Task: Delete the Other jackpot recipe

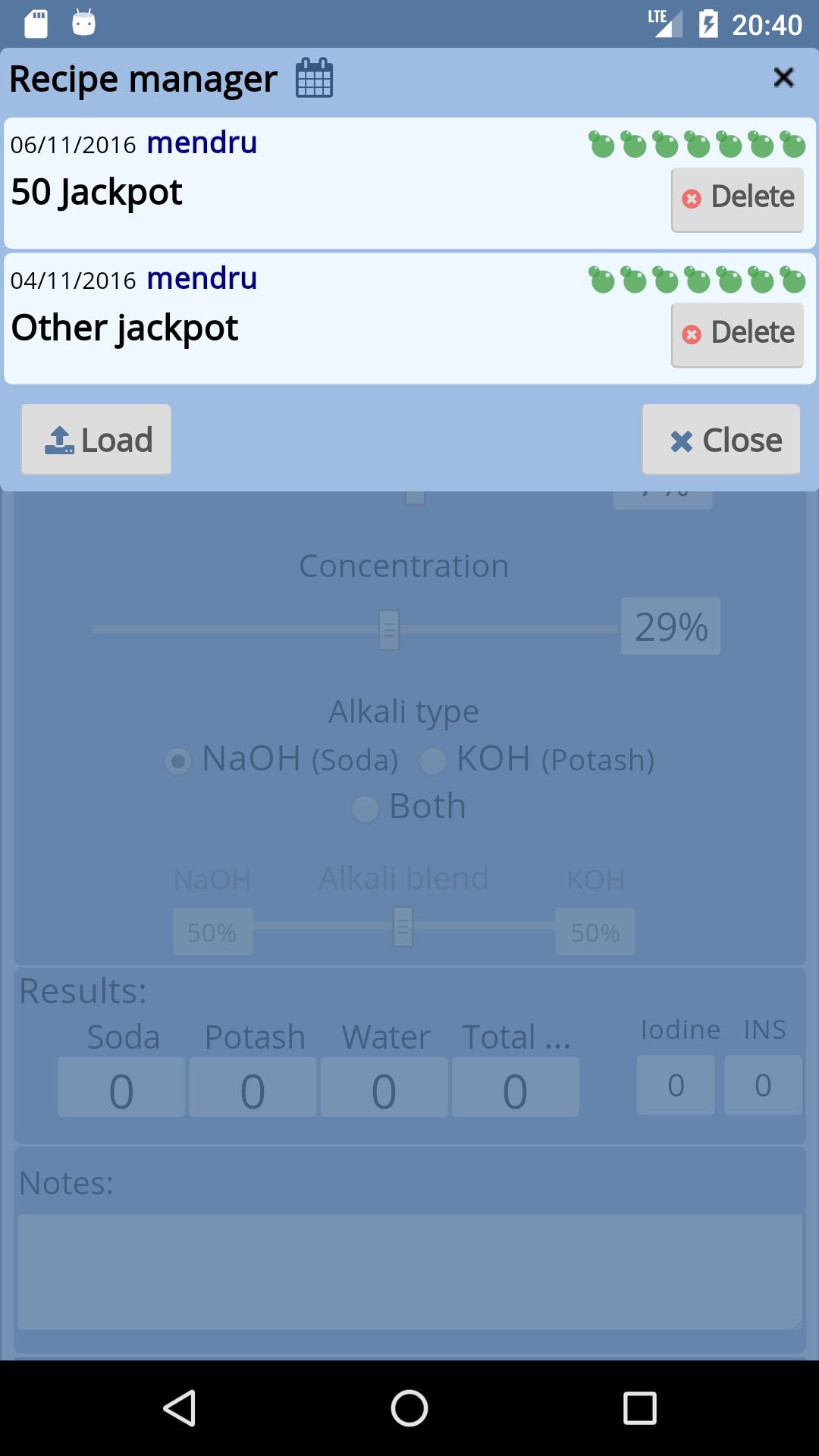Action: click(737, 334)
